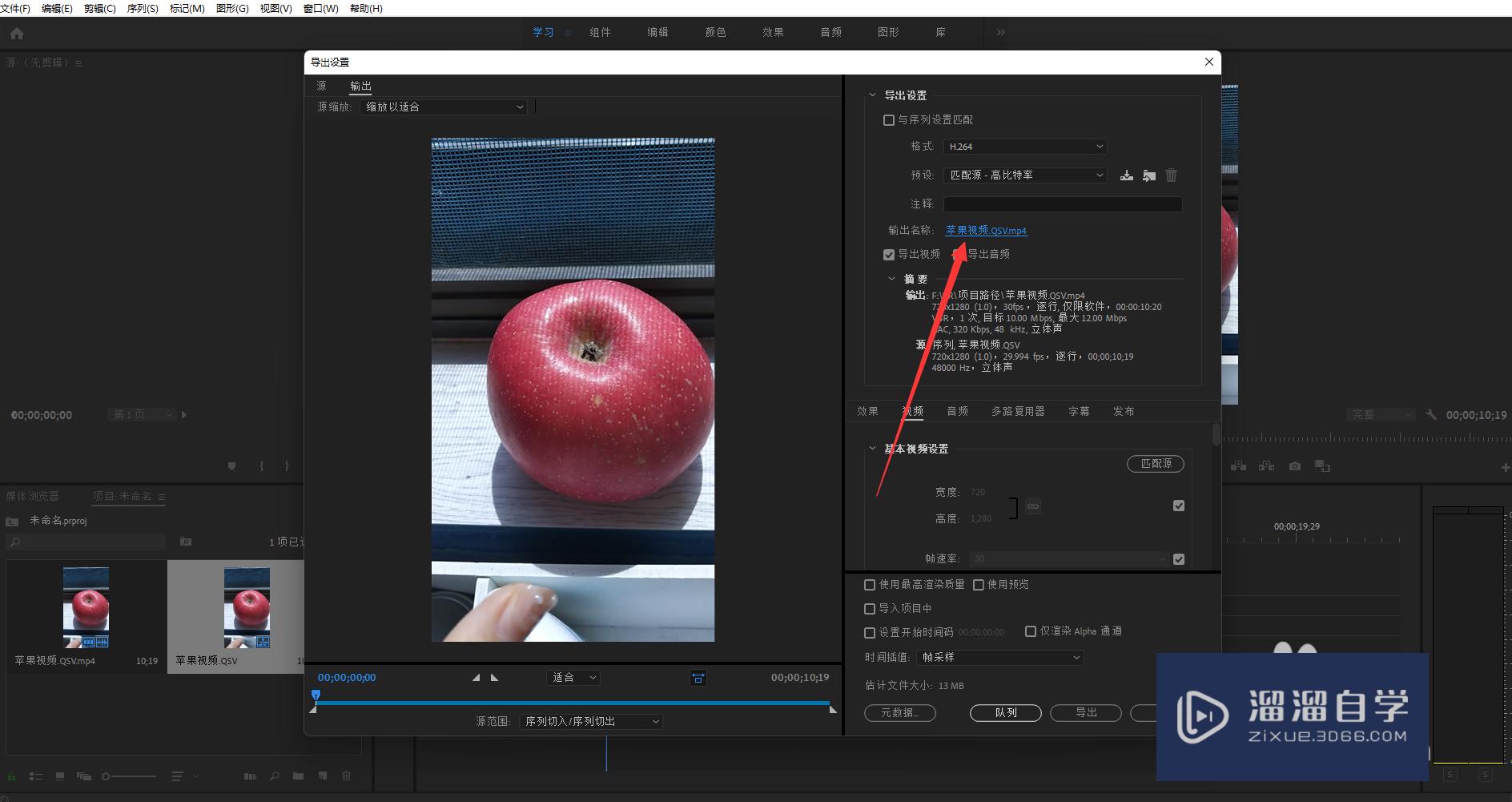Click the Home icon in the workspace bar
Screen dimensions: 1512x802
pos(17,33)
